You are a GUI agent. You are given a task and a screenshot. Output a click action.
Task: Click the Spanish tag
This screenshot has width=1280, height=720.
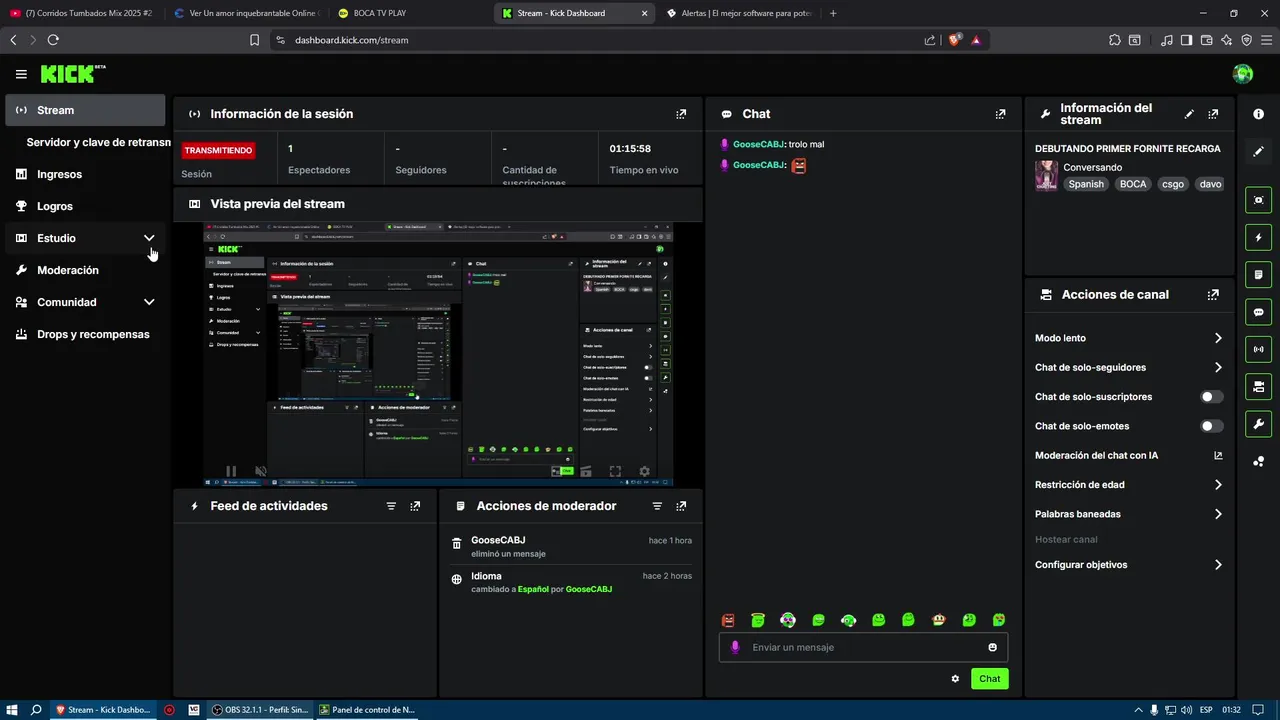[1086, 184]
